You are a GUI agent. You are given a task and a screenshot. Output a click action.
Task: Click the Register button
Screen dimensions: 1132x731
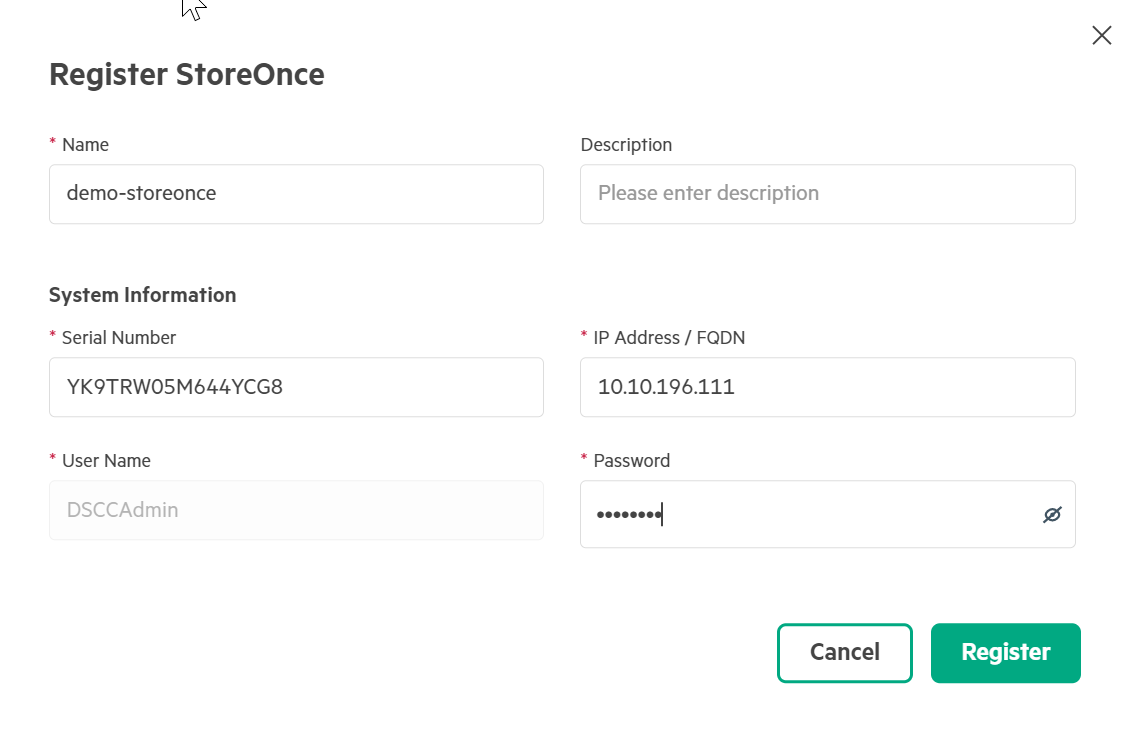(x=1005, y=653)
